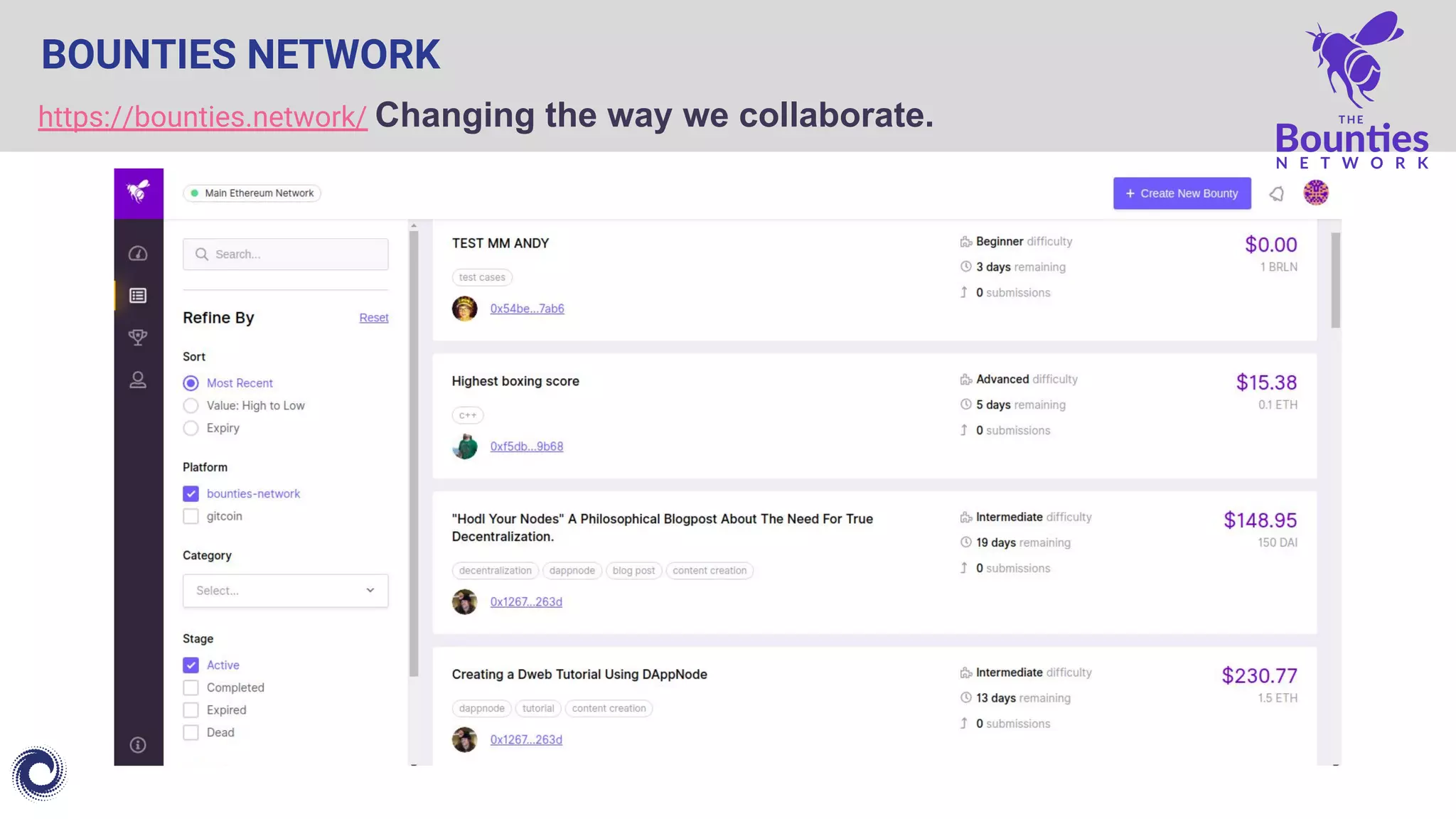1456x819 pixels.
Task: Check the Expired stage filter
Action: pyautogui.click(x=191, y=710)
